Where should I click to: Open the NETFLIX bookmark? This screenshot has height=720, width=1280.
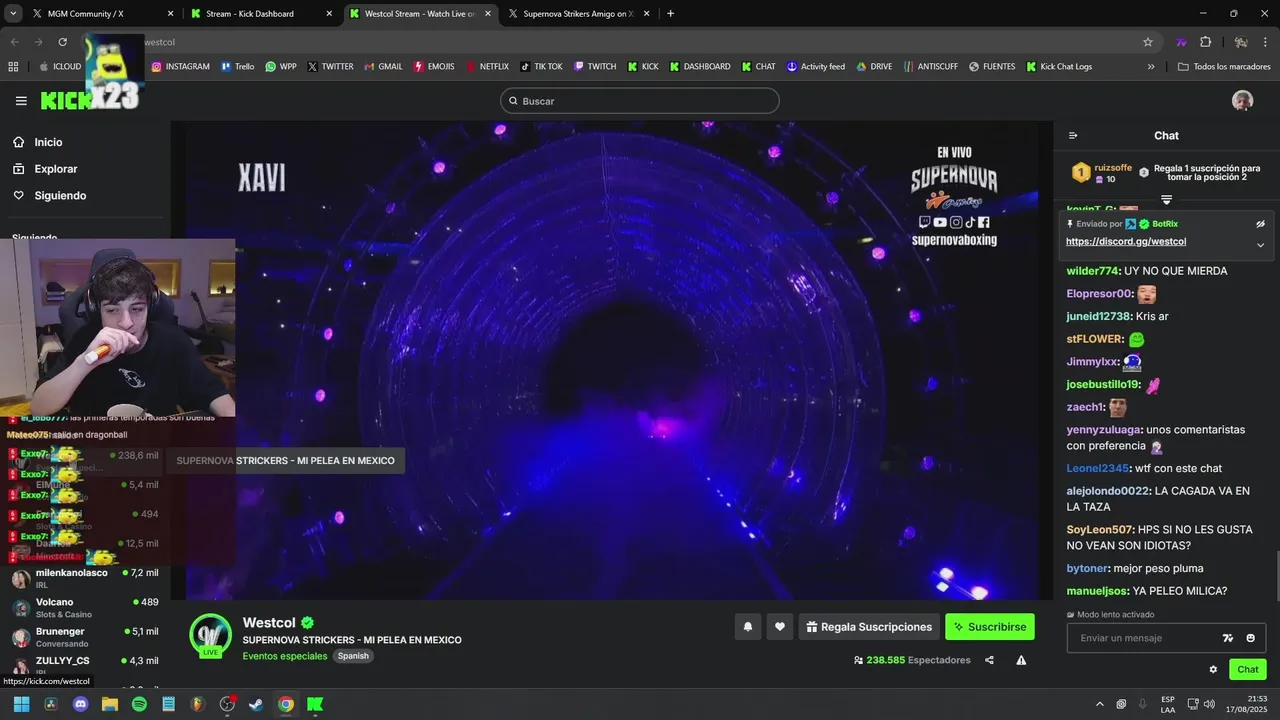pos(487,67)
